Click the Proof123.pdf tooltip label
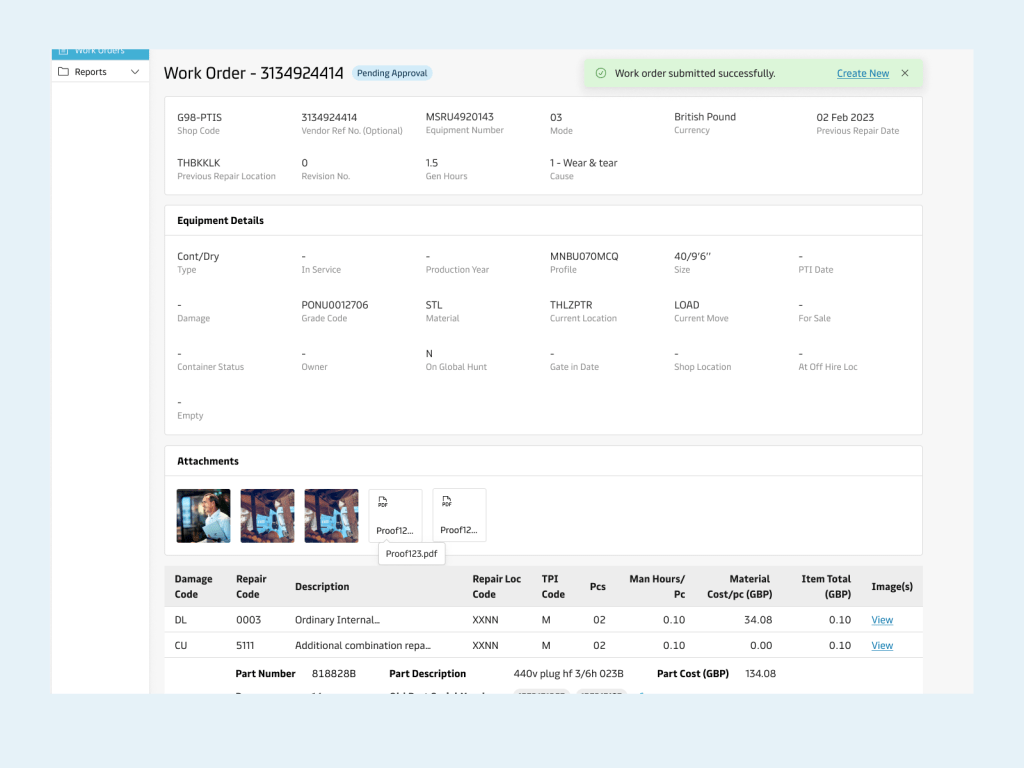Image resolution: width=1024 pixels, height=768 pixels. coord(411,554)
